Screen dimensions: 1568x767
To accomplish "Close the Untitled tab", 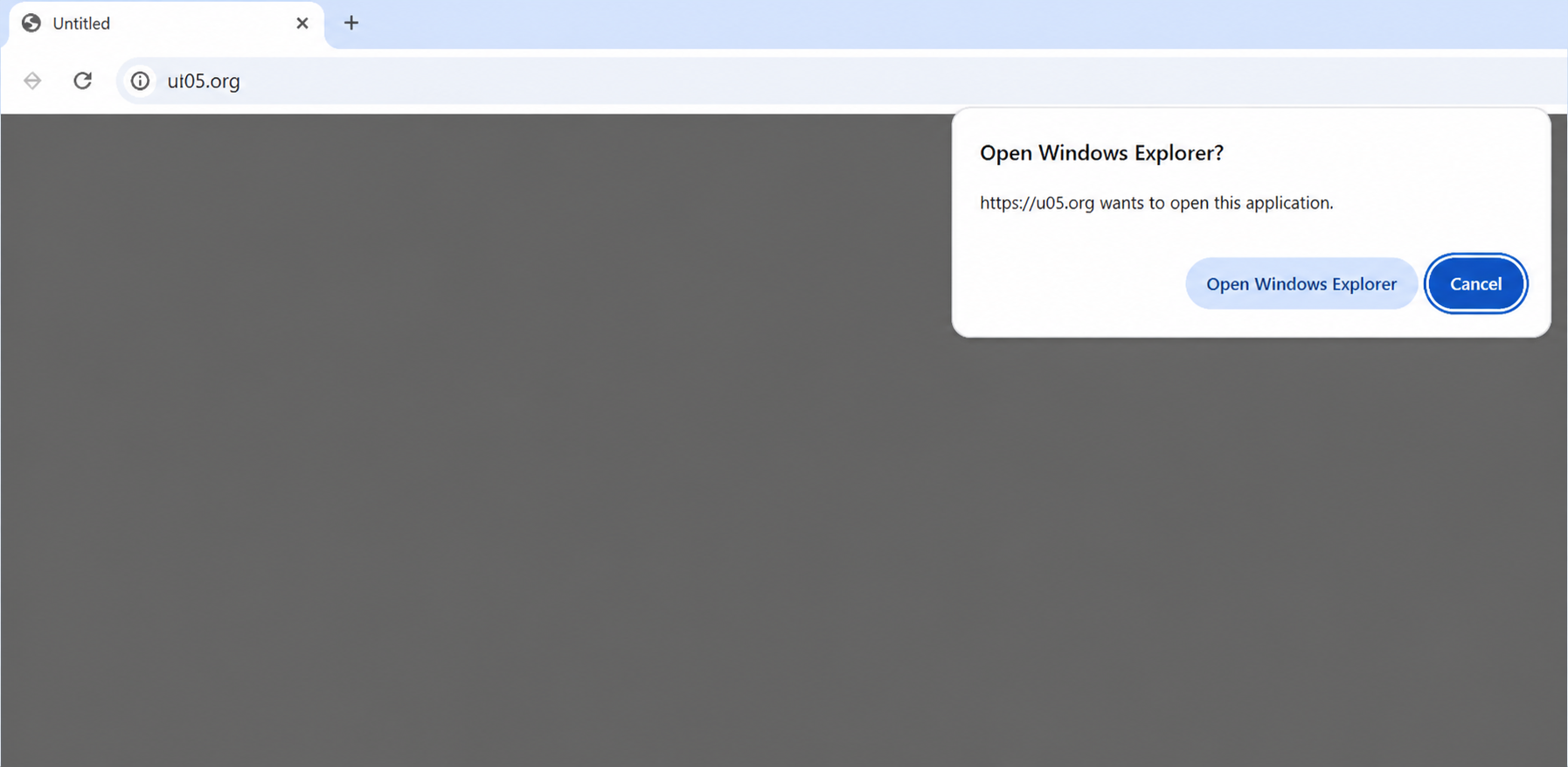I will [302, 24].
